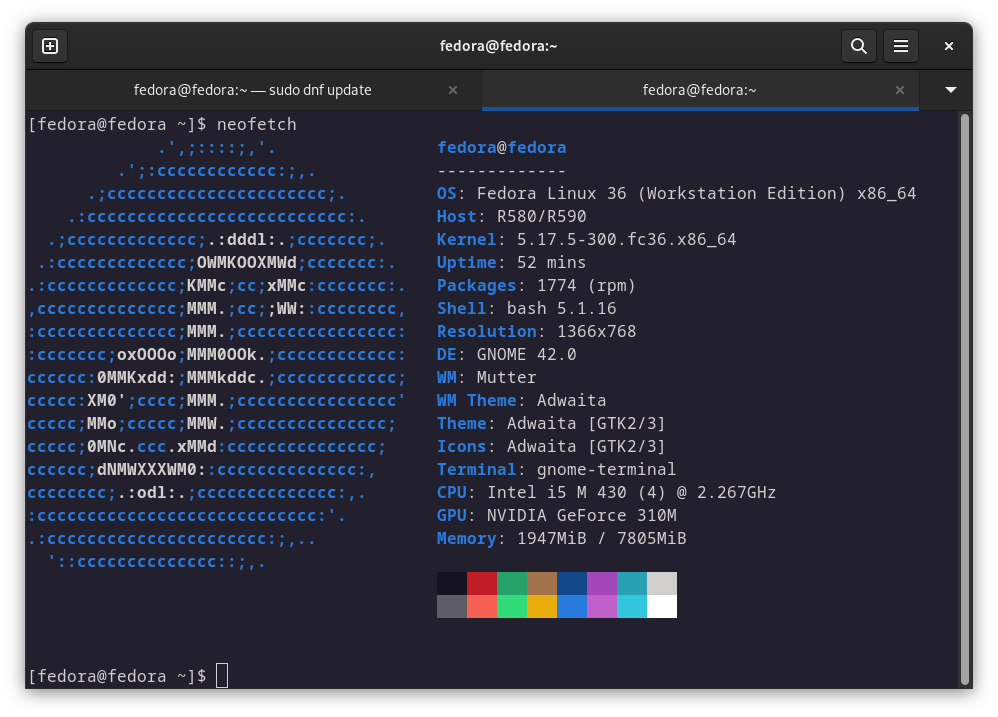
Task: Click the GPU value NVIDIA GeForce 310M
Action: point(582,515)
